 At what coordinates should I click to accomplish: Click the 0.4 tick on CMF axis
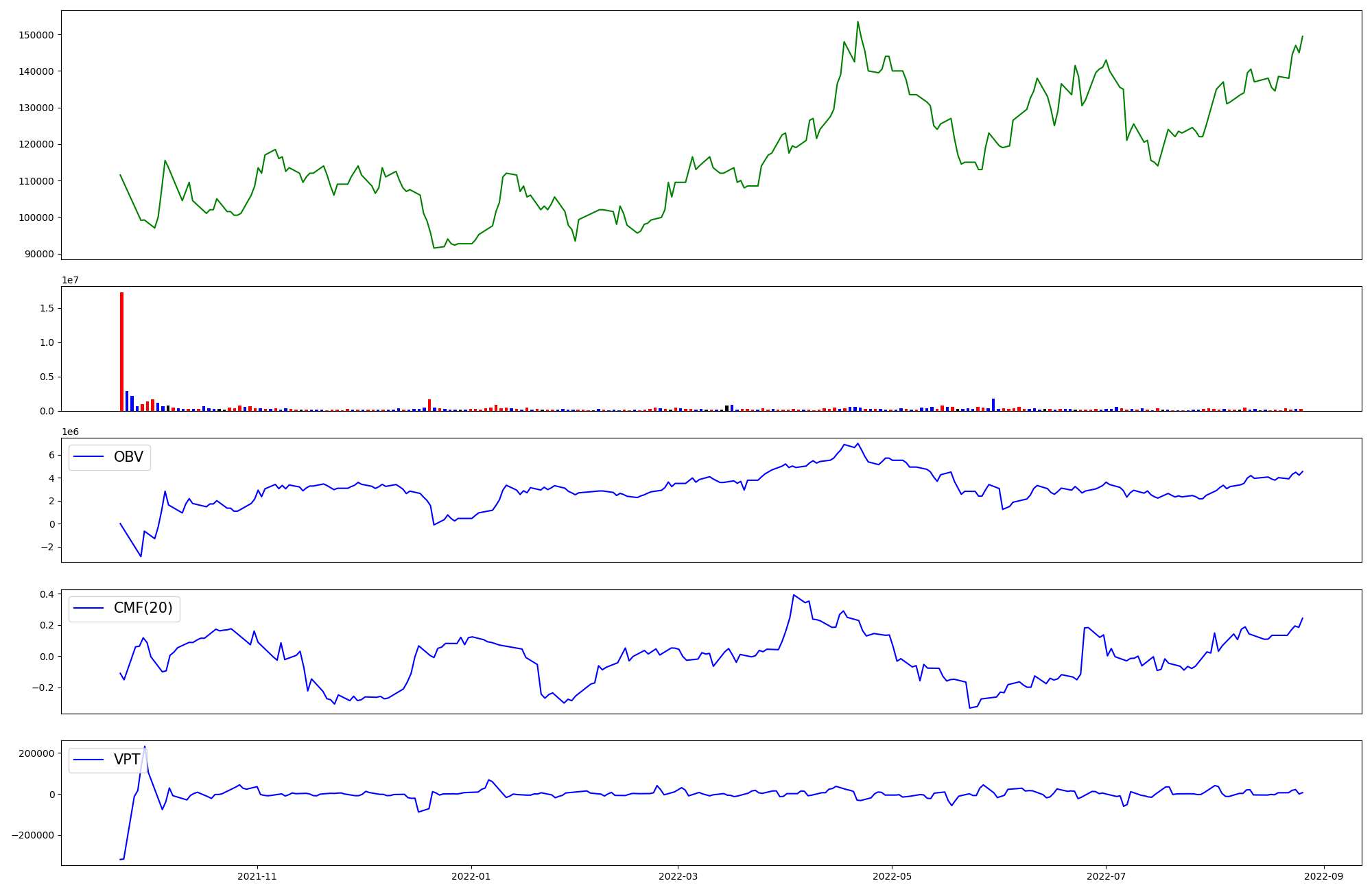(47, 594)
